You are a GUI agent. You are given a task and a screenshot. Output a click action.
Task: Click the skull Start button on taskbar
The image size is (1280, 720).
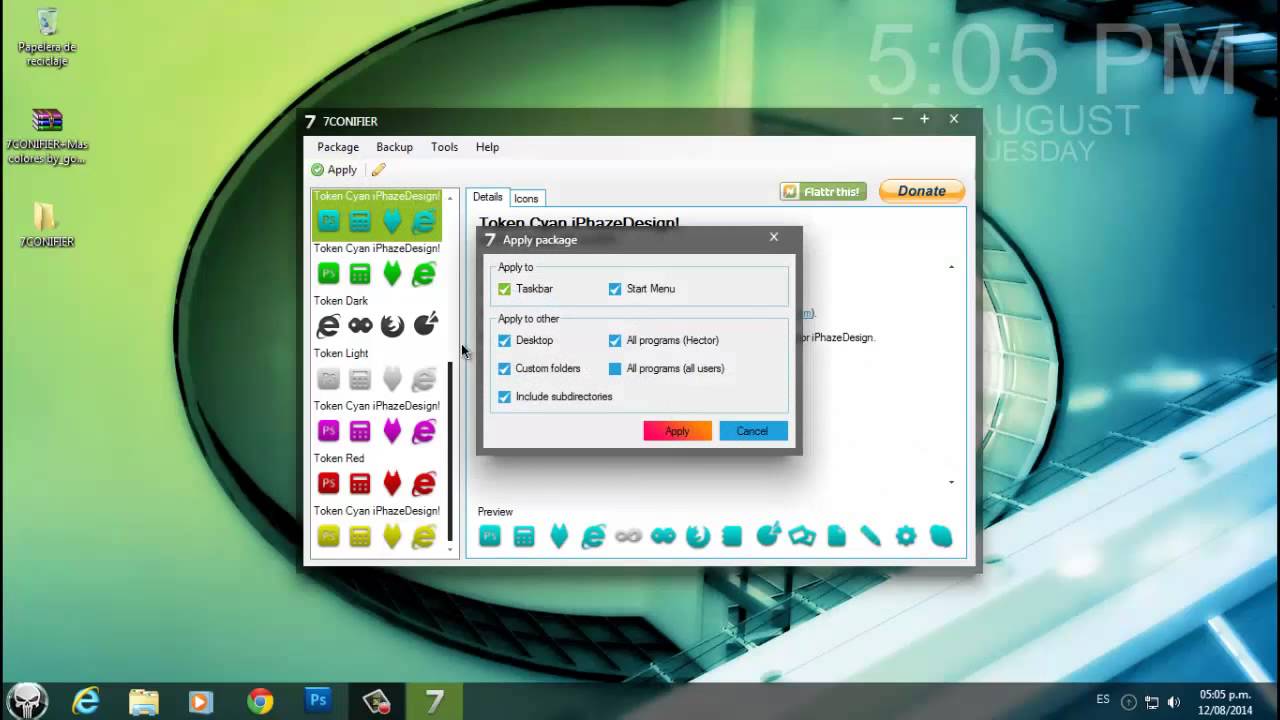pos(27,700)
